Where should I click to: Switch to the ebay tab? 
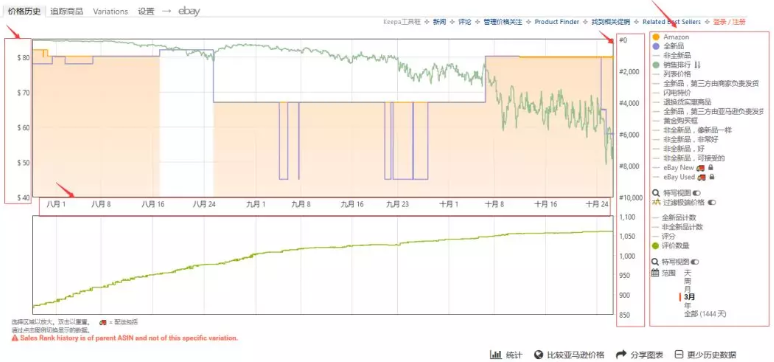pos(189,11)
